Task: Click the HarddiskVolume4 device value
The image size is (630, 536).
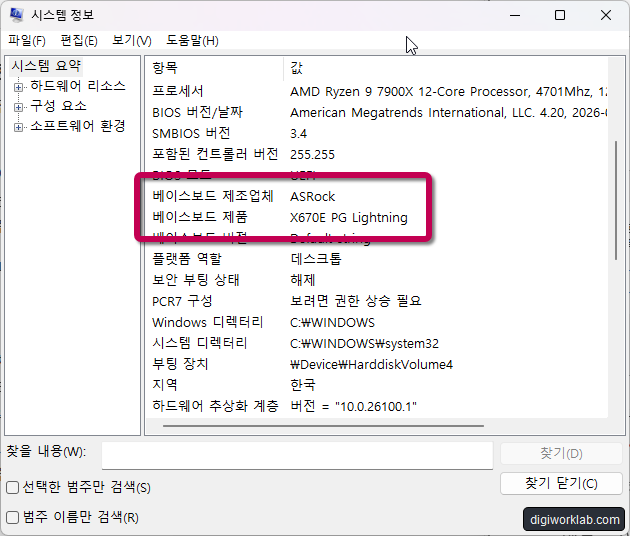Action: (371, 364)
